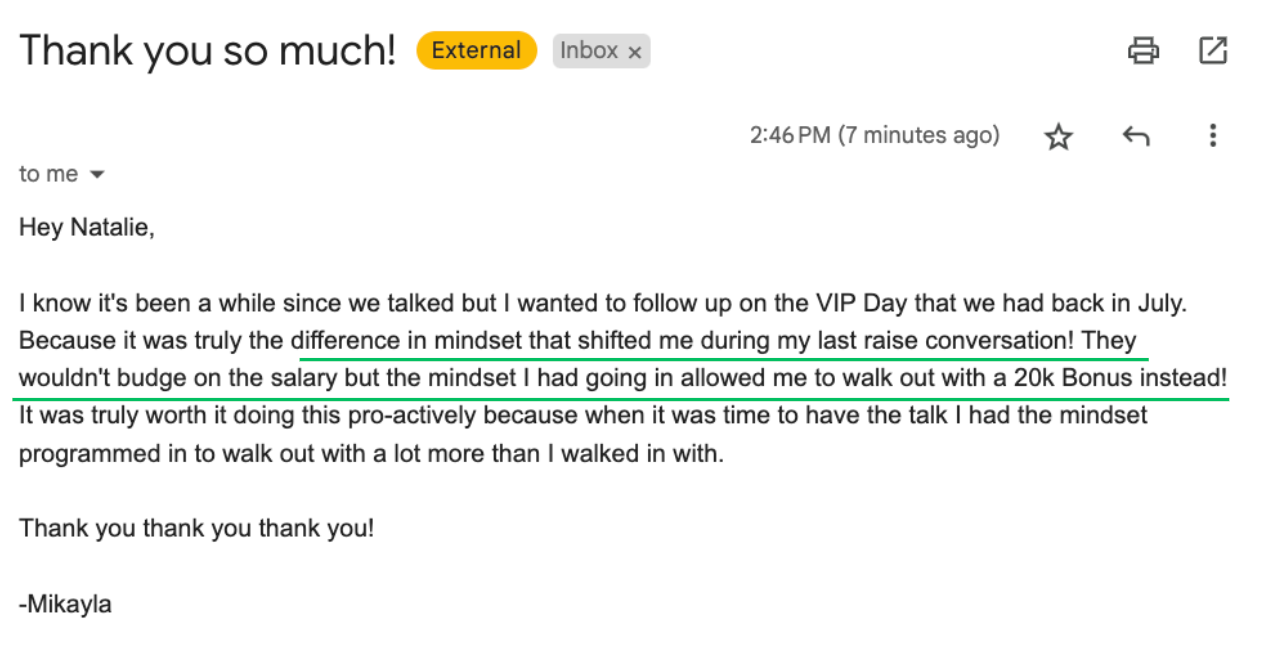Click the print all icon
This screenshot has height=666, width=1264.
(1143, 50)
